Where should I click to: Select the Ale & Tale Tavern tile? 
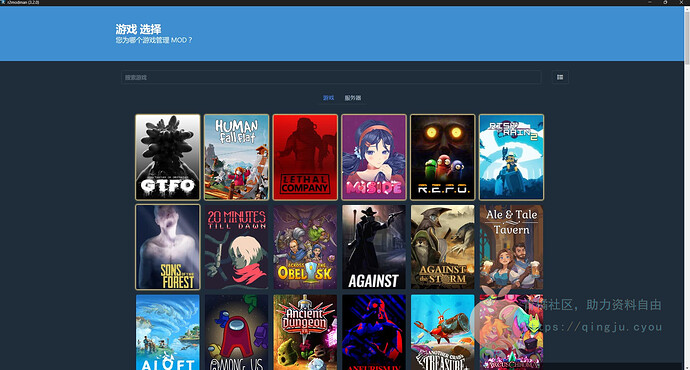511,247
